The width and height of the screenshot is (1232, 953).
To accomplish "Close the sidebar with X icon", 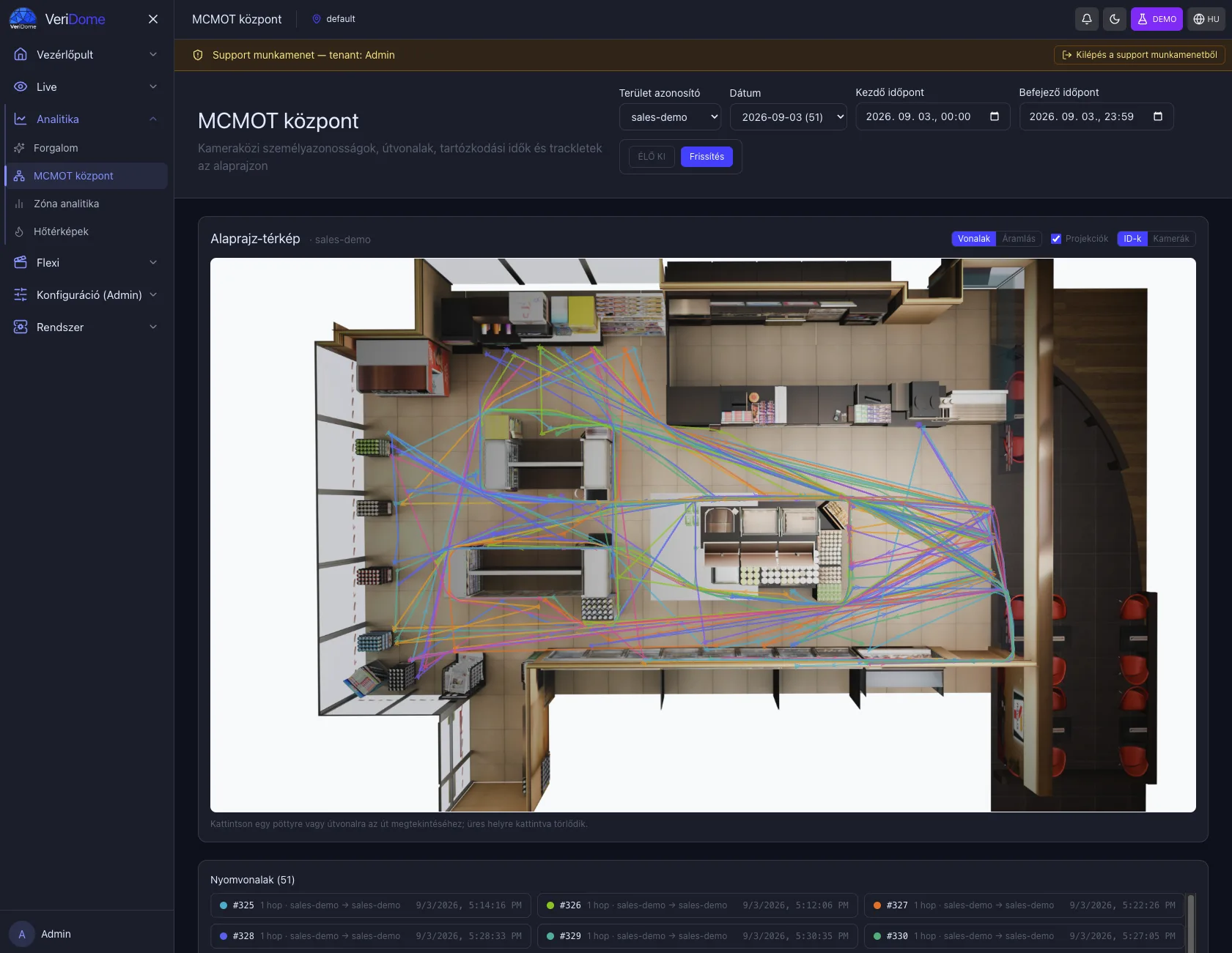I will 153,19.
